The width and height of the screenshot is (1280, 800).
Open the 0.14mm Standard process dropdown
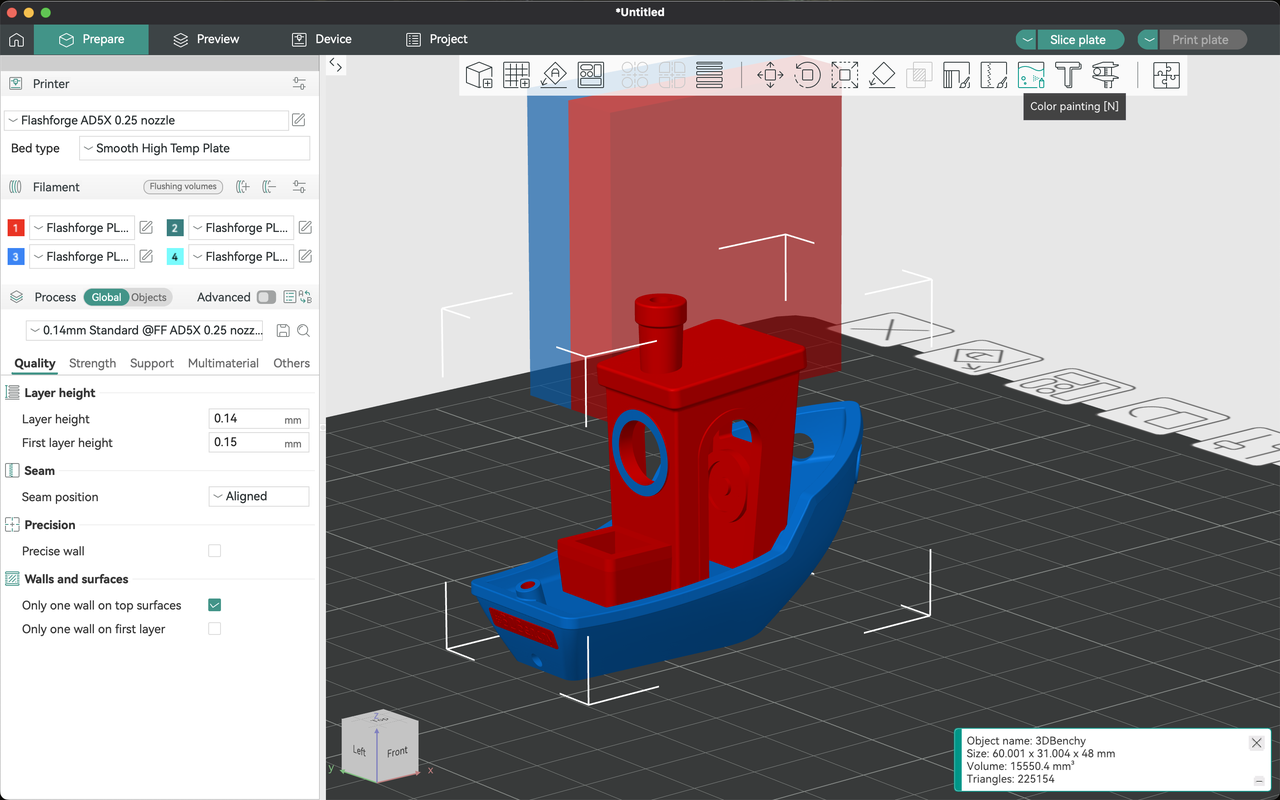point(146,330)
